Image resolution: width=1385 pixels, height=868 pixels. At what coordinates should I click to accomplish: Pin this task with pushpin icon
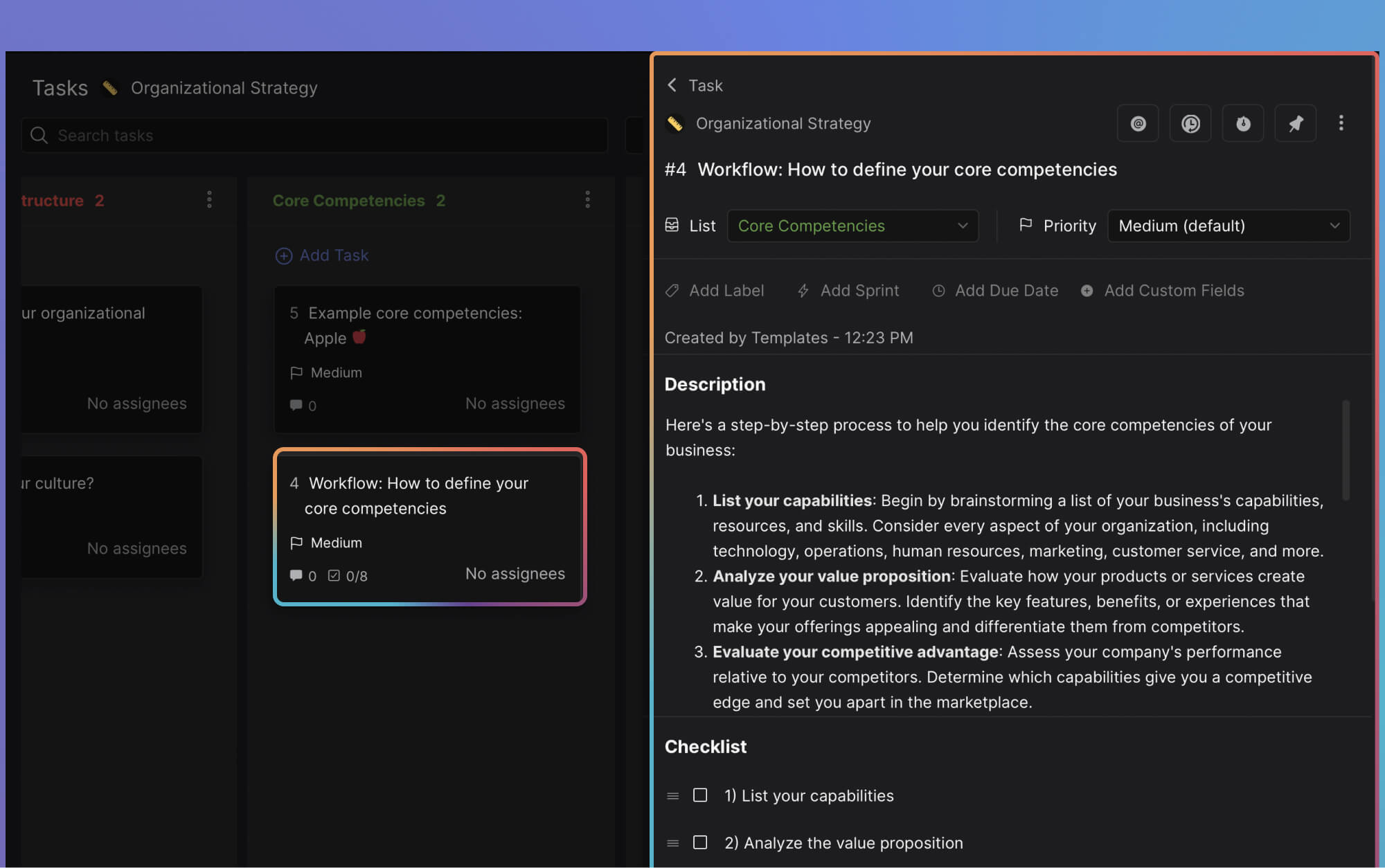[x=1295, y=124]
